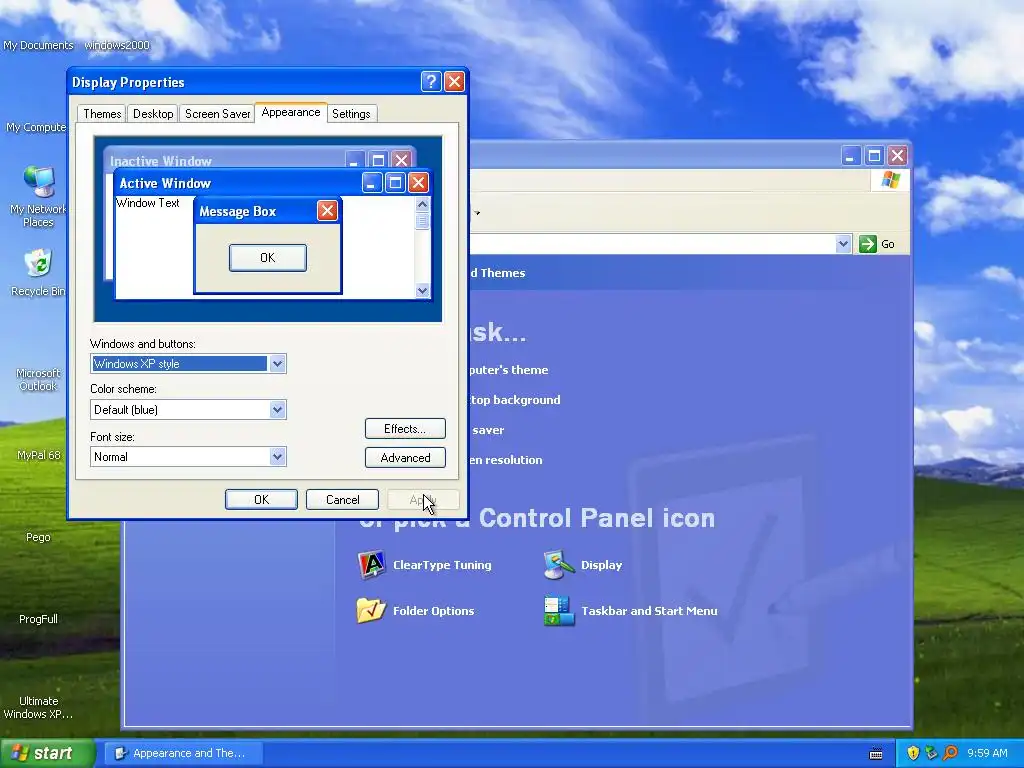The height and width of the screenshot is (768, 1024).
Task: Click the help question mark in Display Properties
Action: pos(431,82)
